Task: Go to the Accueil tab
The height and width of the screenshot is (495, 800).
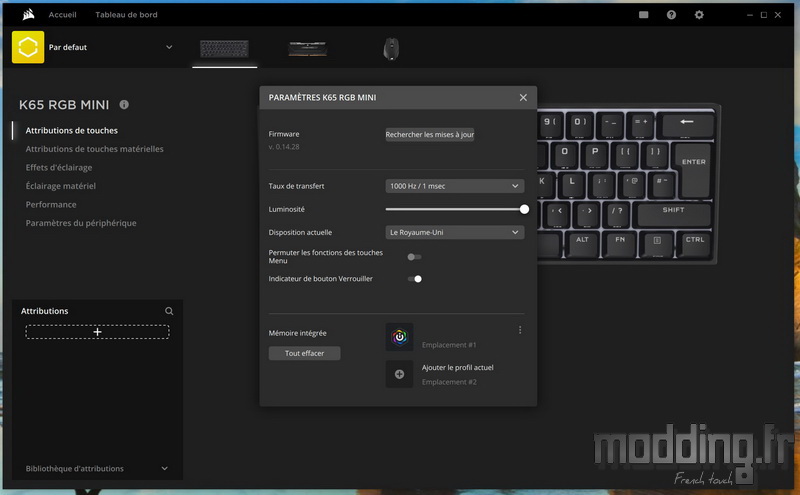Action: (x=62, y=15)
